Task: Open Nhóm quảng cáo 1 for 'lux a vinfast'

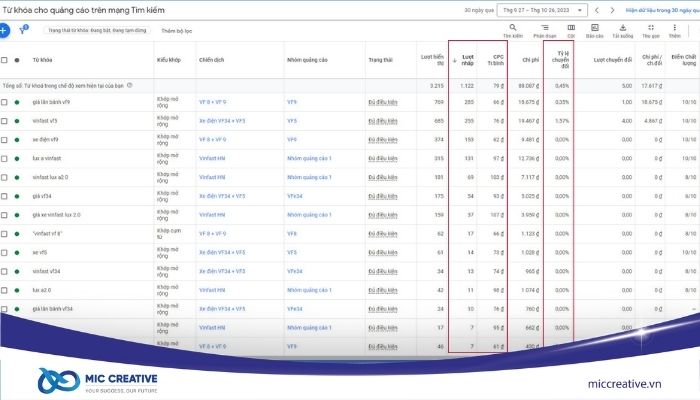Action: 309,158
